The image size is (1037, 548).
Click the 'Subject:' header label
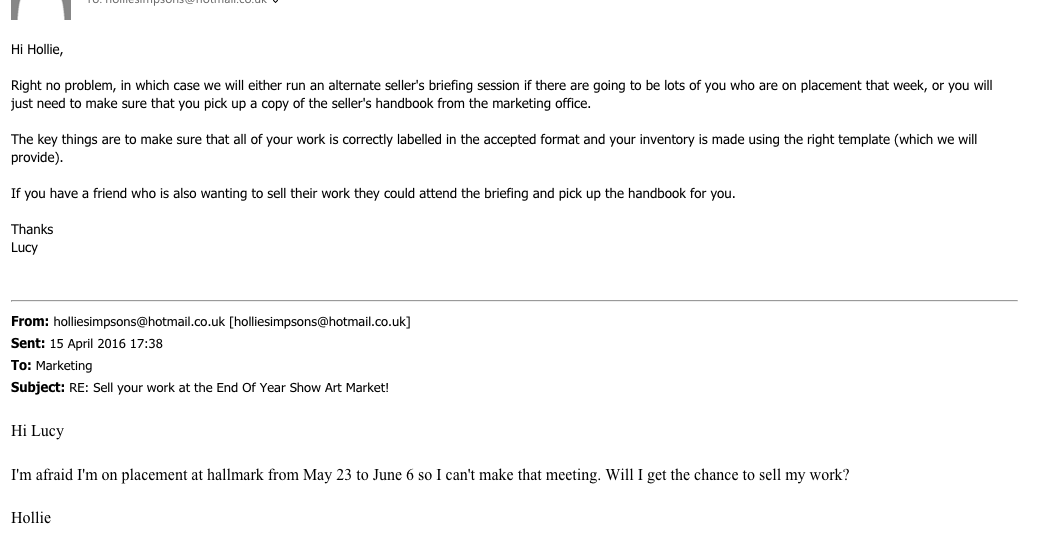pyautogui.click(x=38, y=387)
